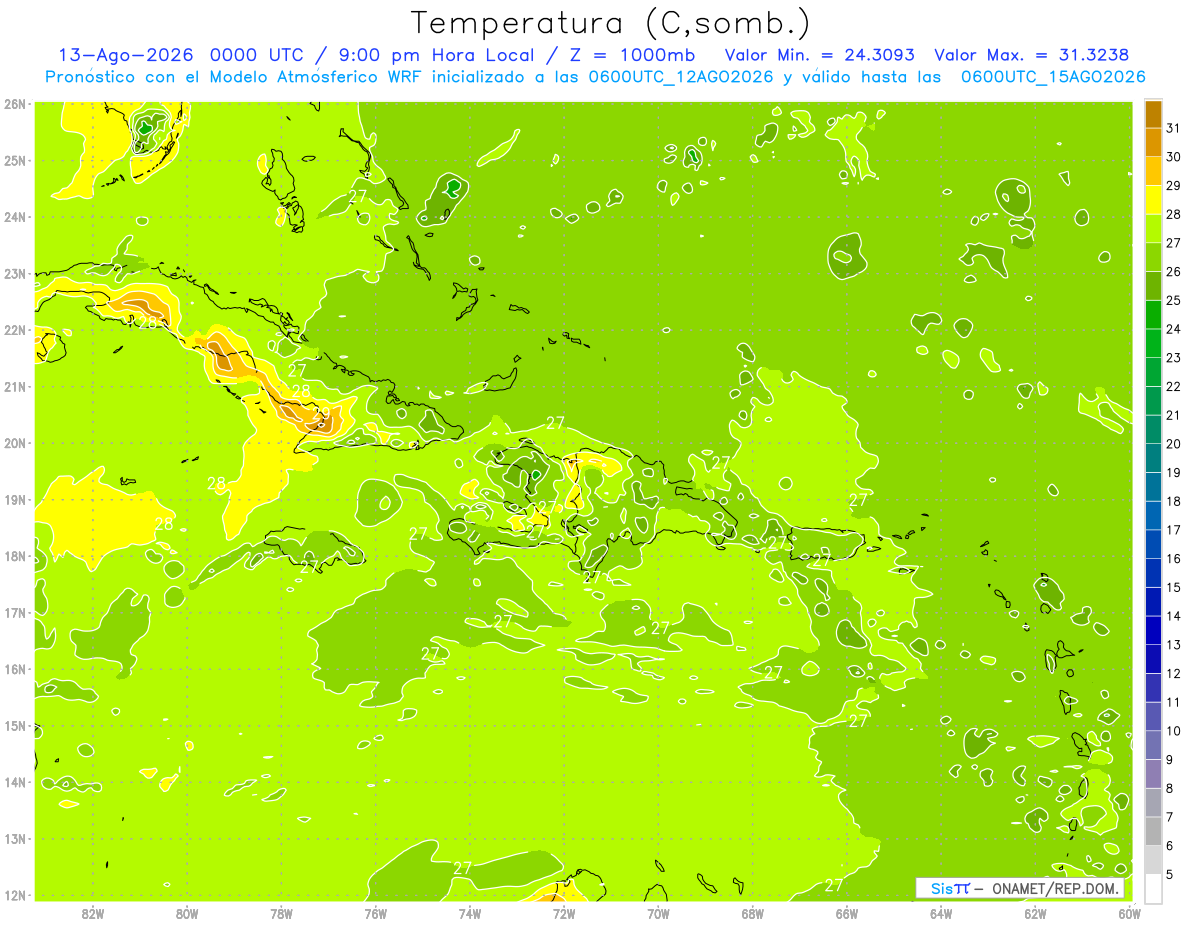
Task: Click the '72W' longitude axis label
Action: [564, 913]
